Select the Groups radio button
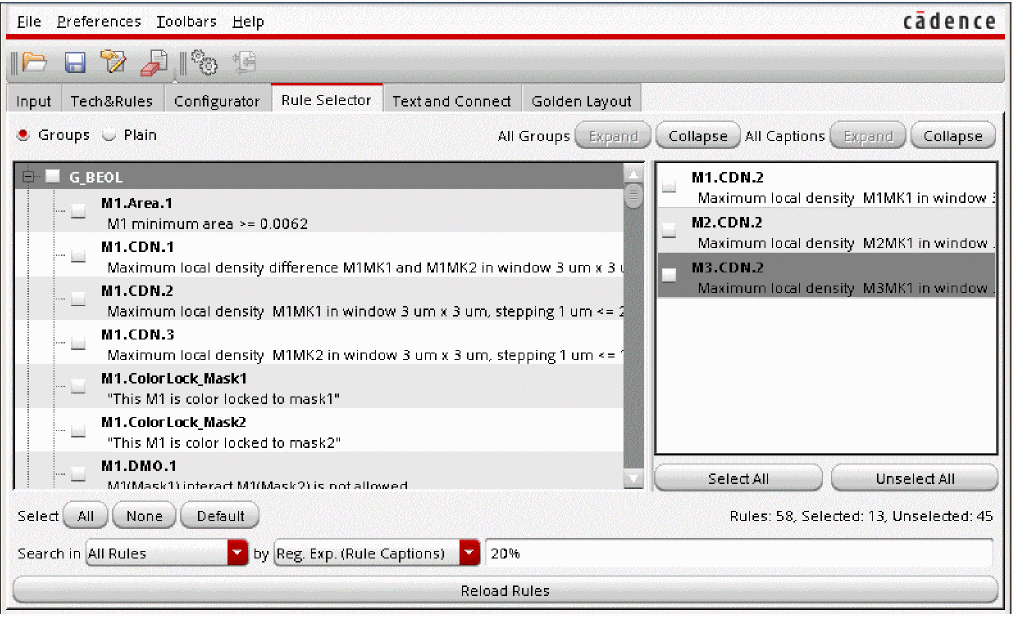Screen dimensions: 1013x617 [x=23, y=135]
